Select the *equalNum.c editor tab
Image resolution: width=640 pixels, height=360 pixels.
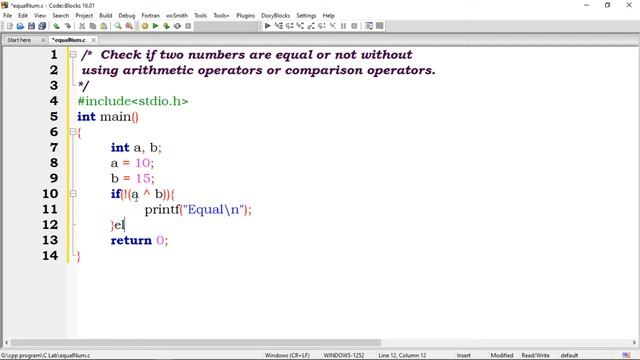coord(69,40)
